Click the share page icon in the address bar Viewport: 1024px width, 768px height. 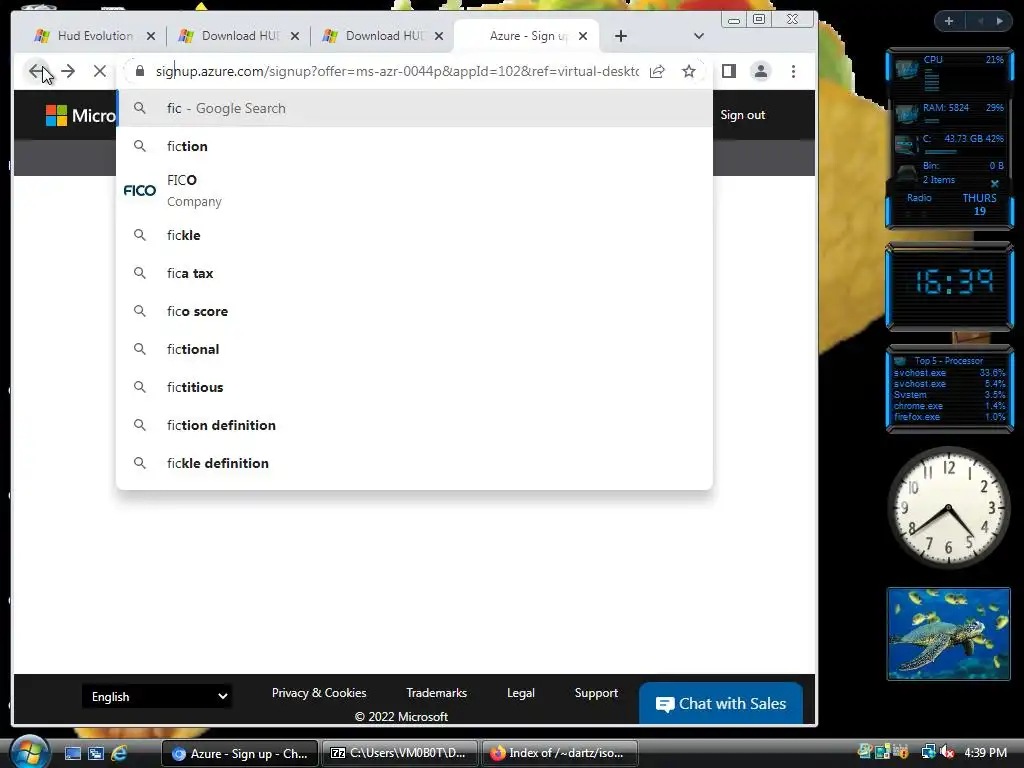(657, 71)
